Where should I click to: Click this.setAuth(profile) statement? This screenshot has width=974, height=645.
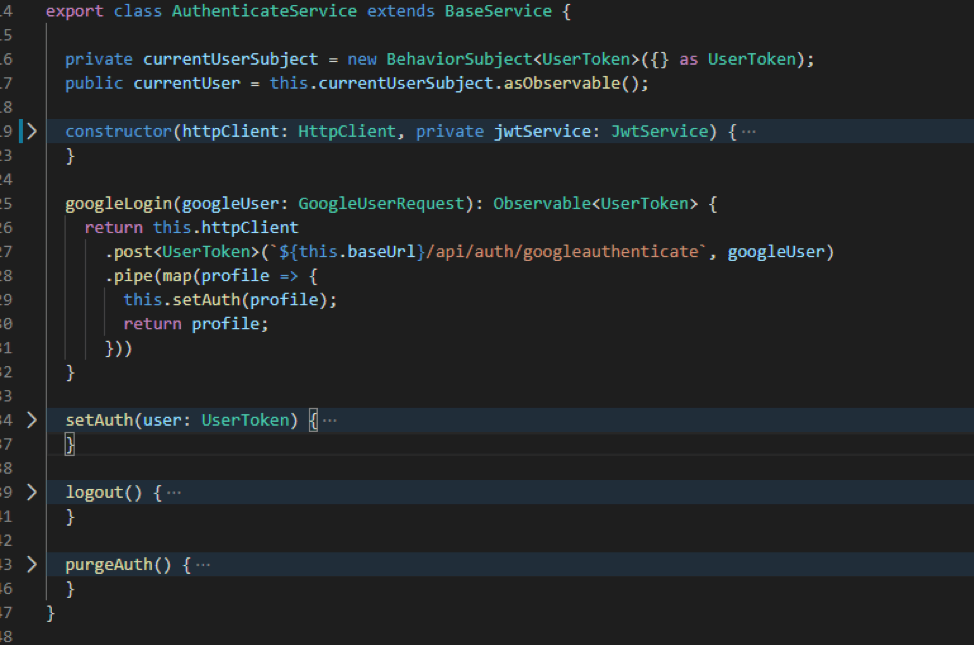click(230, 300)
